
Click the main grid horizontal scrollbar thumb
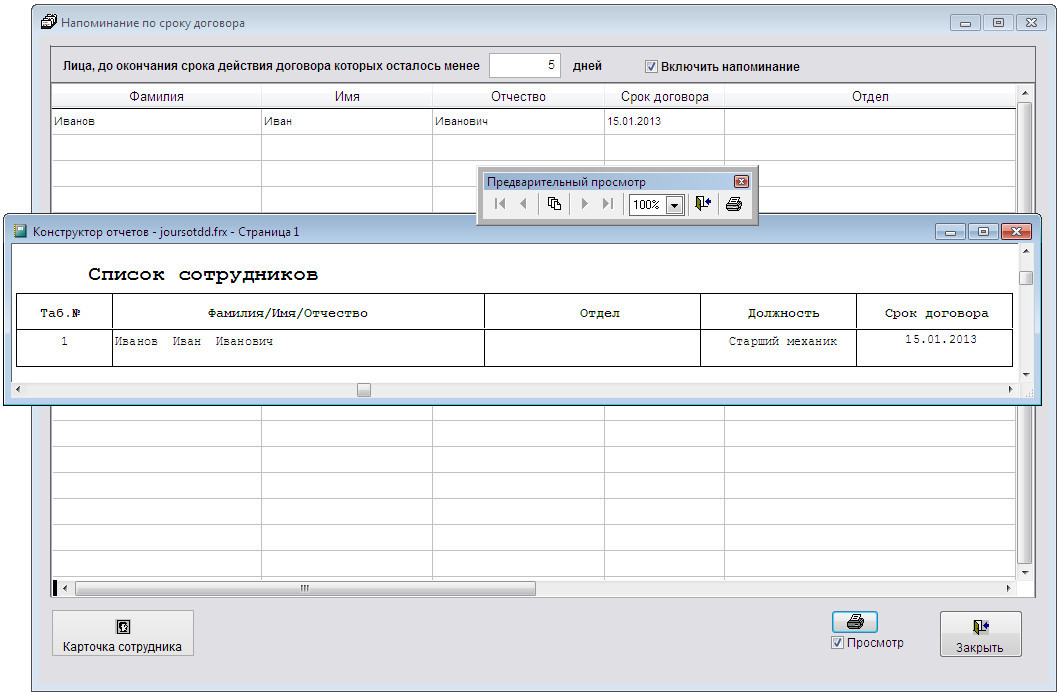305,588
